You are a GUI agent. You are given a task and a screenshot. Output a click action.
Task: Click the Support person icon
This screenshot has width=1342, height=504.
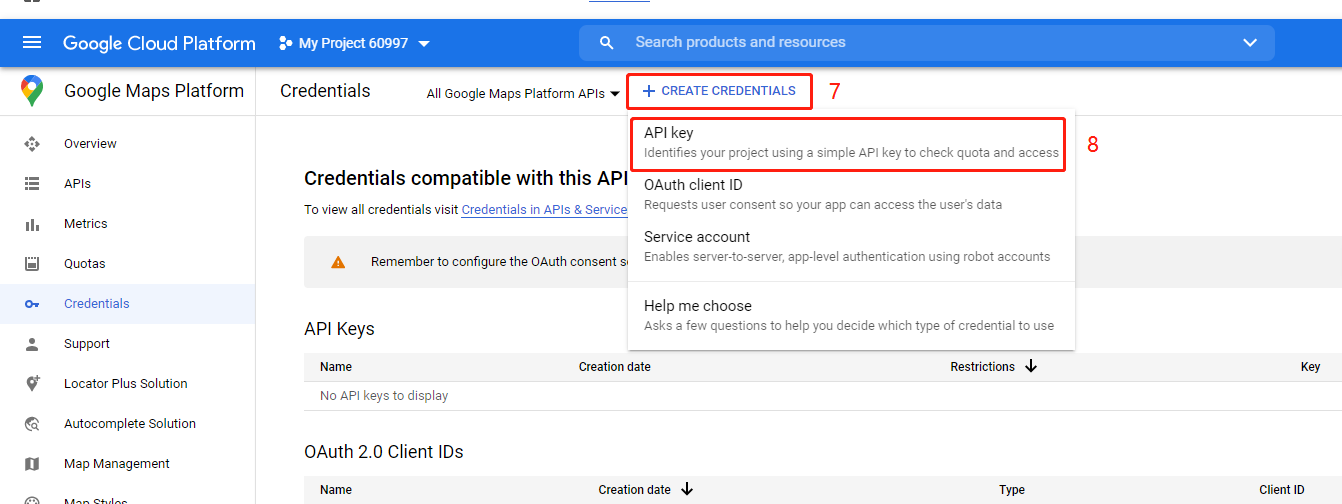coord(32,344)
